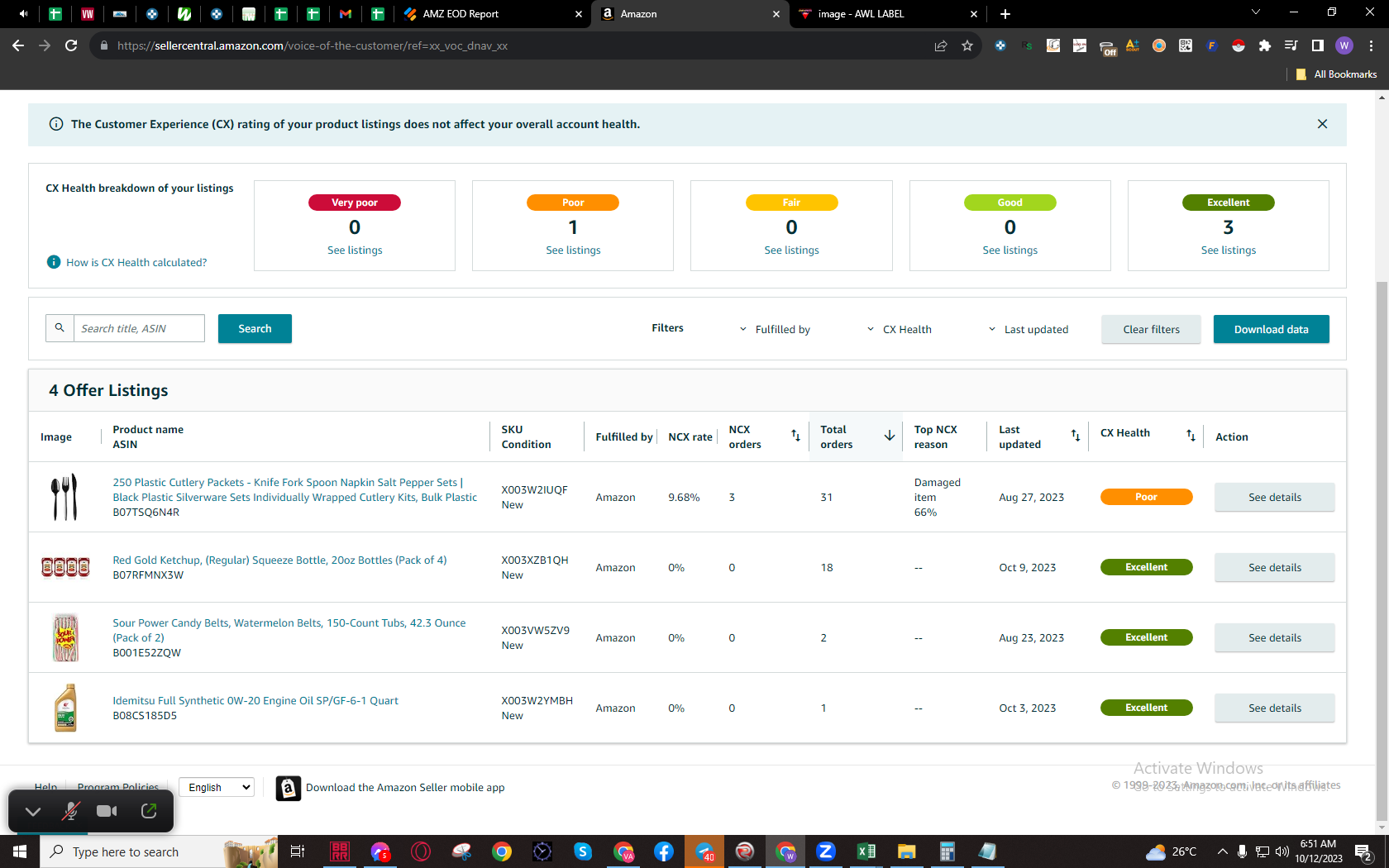
Task: Sort the table by Total orders
Action: 890,436
